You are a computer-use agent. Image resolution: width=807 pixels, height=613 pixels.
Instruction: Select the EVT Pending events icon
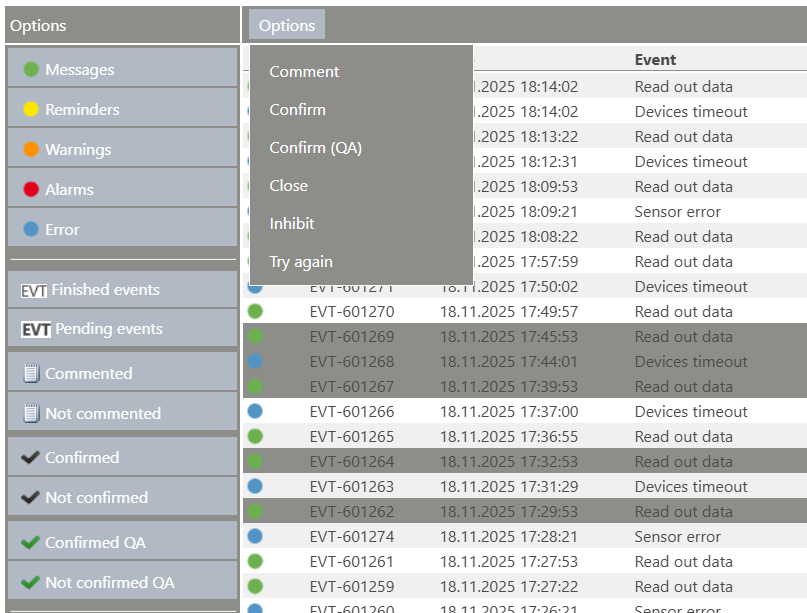click(31, 328)
